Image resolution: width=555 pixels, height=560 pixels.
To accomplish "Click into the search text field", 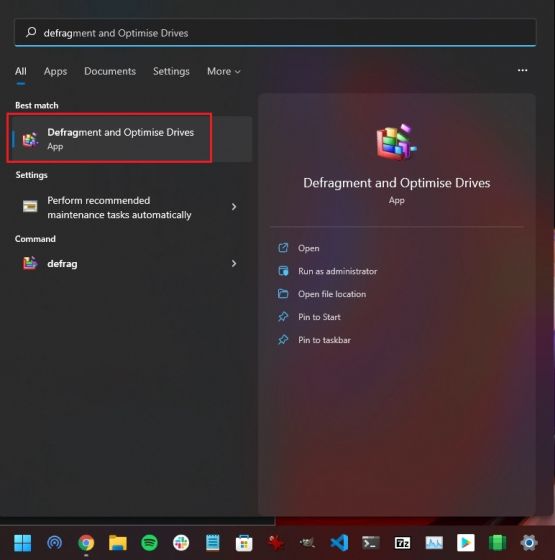I will 275,32.
